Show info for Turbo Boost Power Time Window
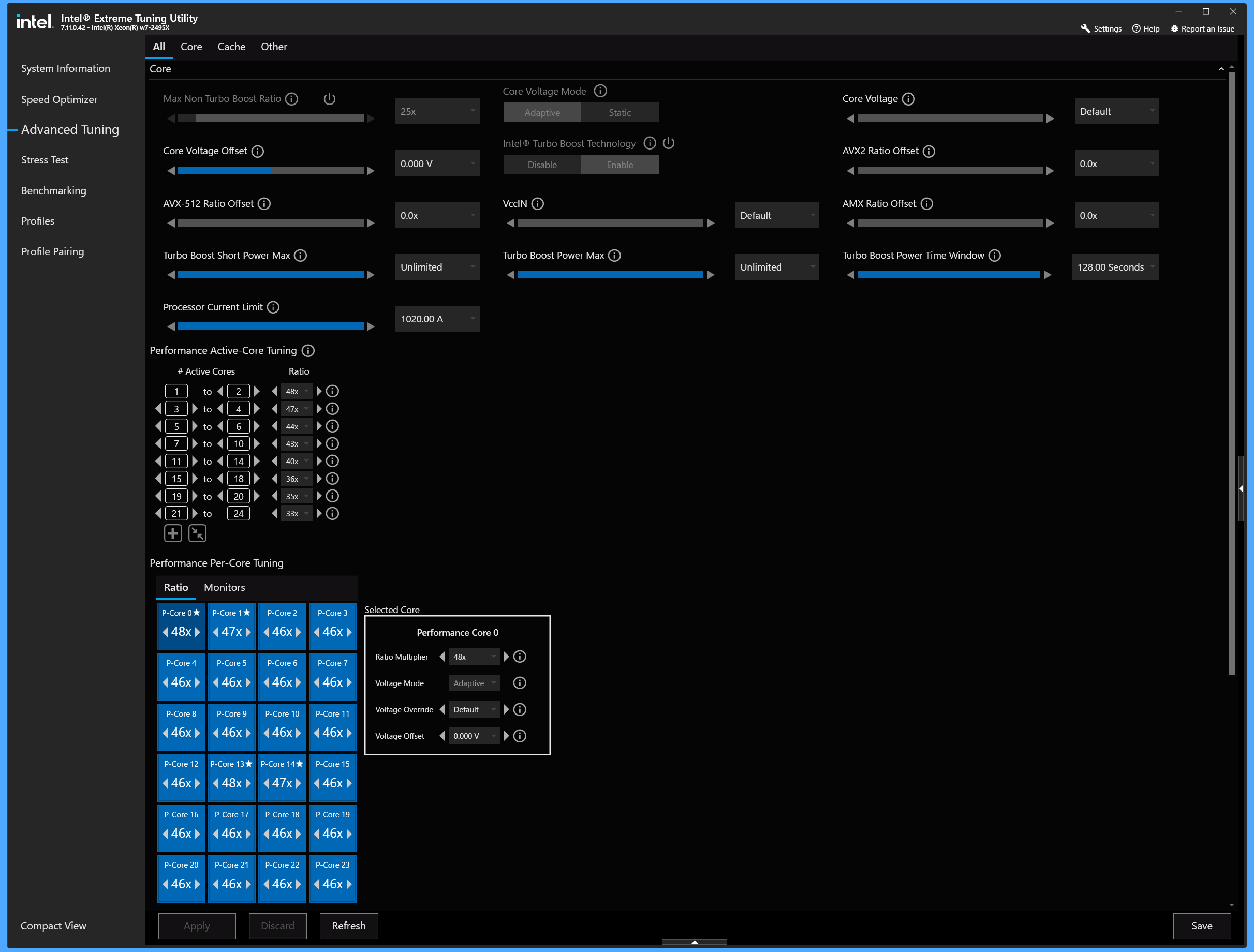The image size is (1254, 952). pos(994,256)
